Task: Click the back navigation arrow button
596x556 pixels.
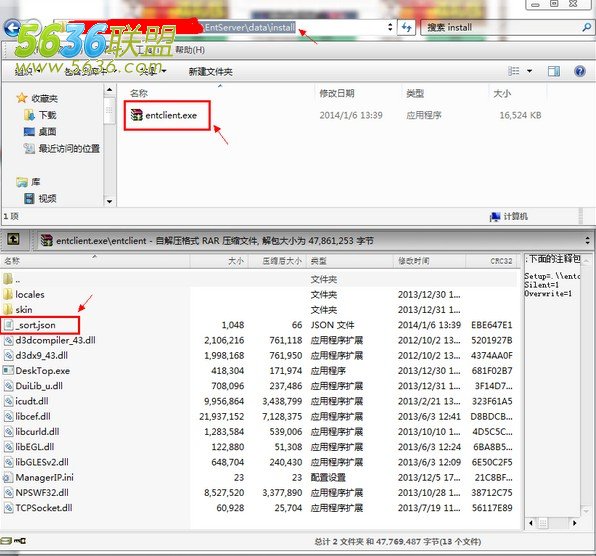Action: tap(13, 28)
